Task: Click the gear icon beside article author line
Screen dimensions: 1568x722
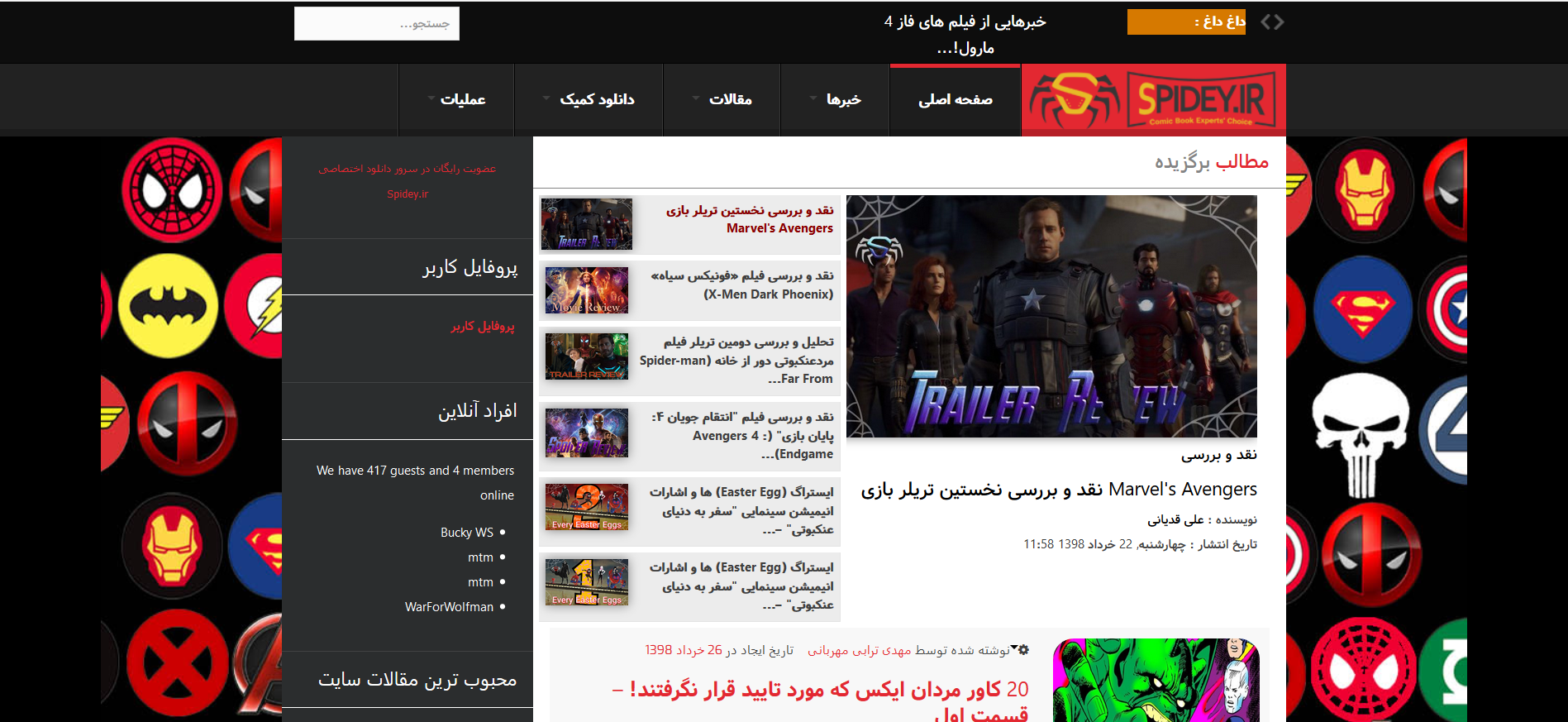Action: (1023, 650)
